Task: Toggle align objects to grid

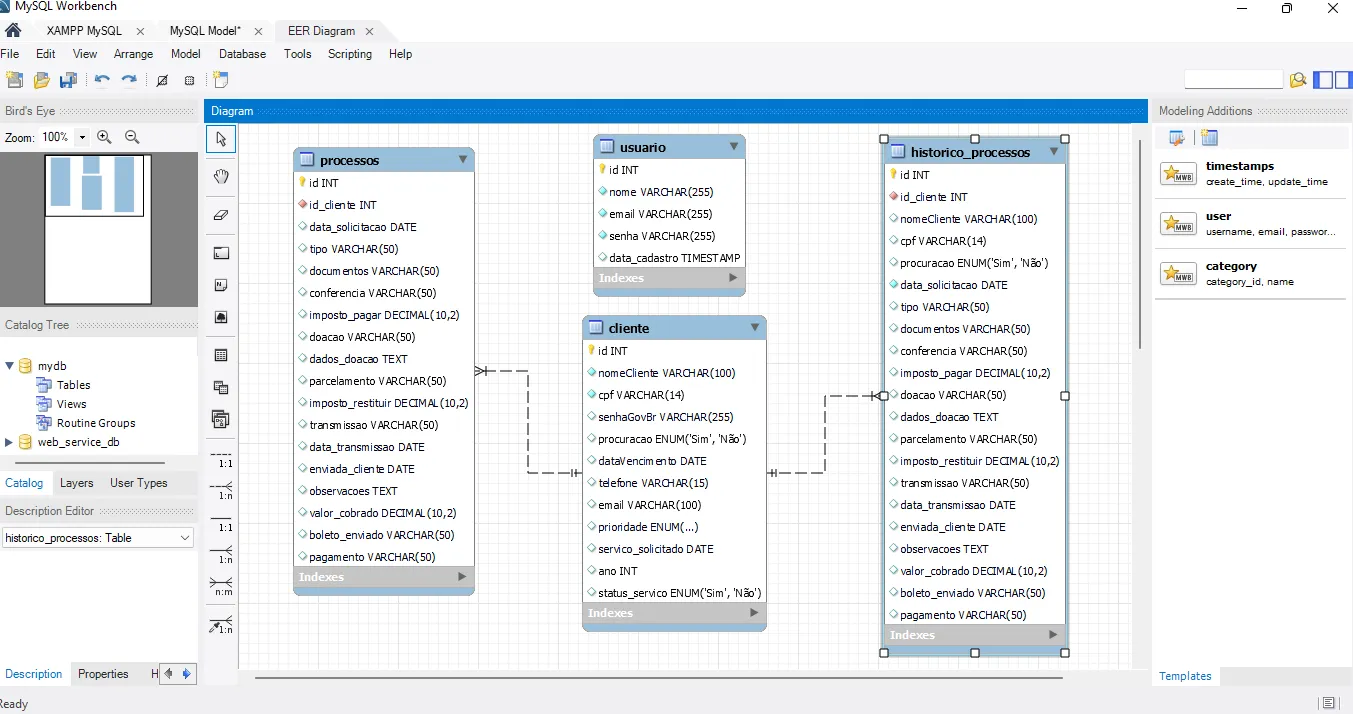Action: [189, 80]
